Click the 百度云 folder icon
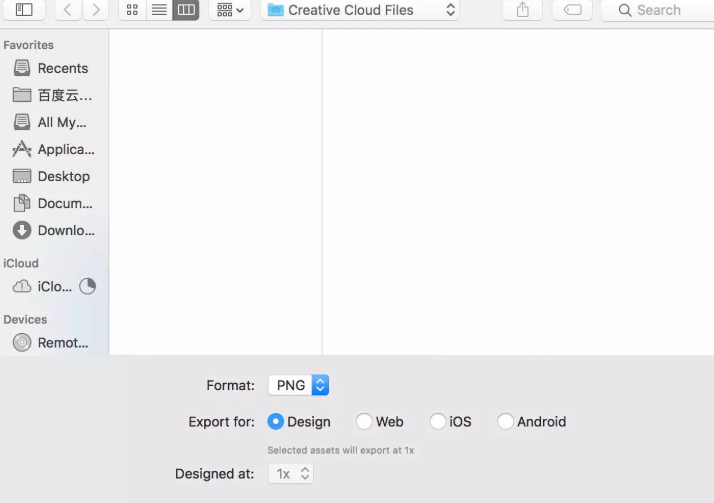Image resolution: width=714 pixels, height=503 pixels. coord(22,95)
